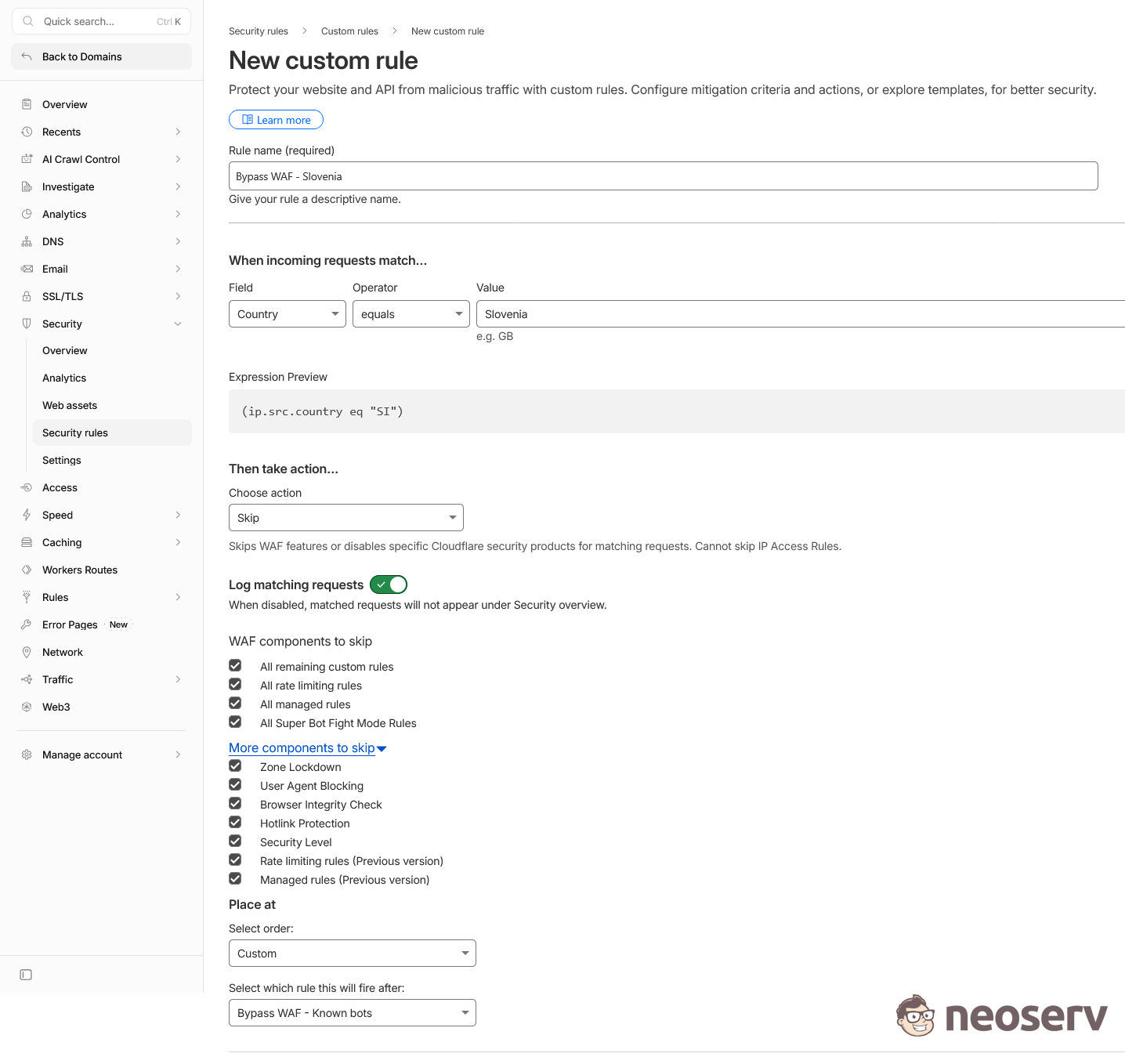Click the Quick search box
1125x1064 pixels.
tap(102, 21)
